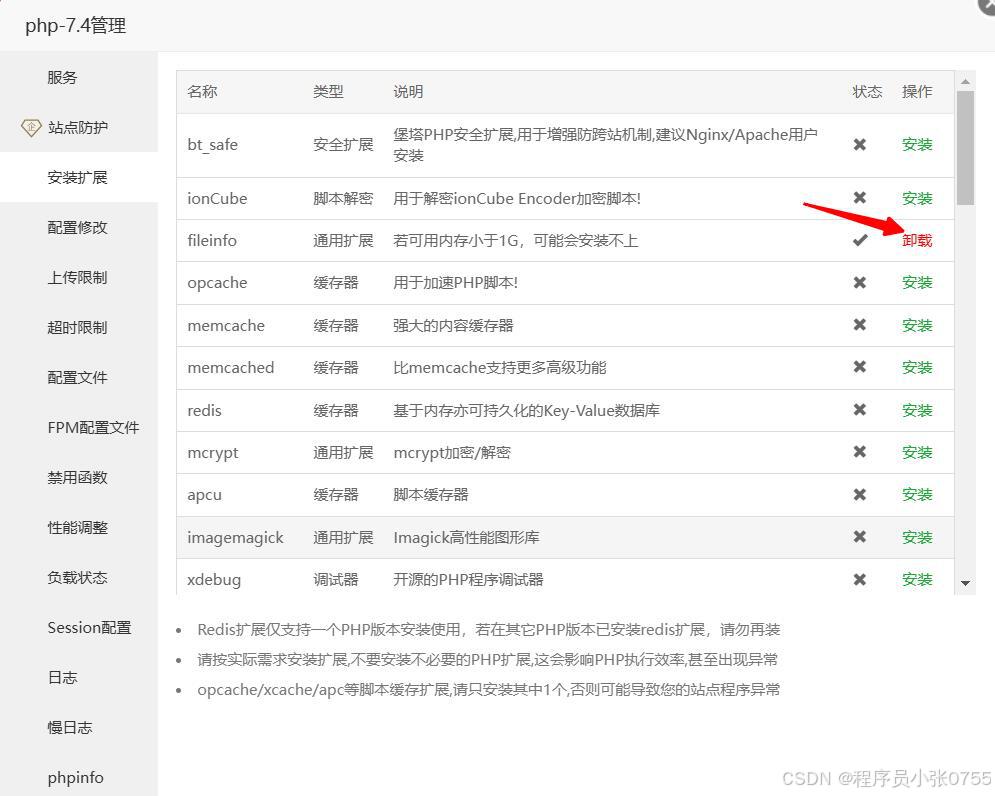Click the cross status icon for bt_safe
The width and height of the screenshot is (995, 796).
click(860, 144)
